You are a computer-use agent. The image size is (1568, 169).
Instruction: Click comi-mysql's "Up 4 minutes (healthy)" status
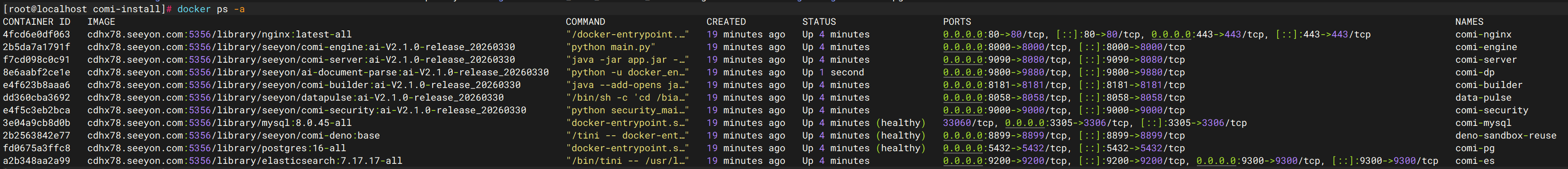click(864, 123)
